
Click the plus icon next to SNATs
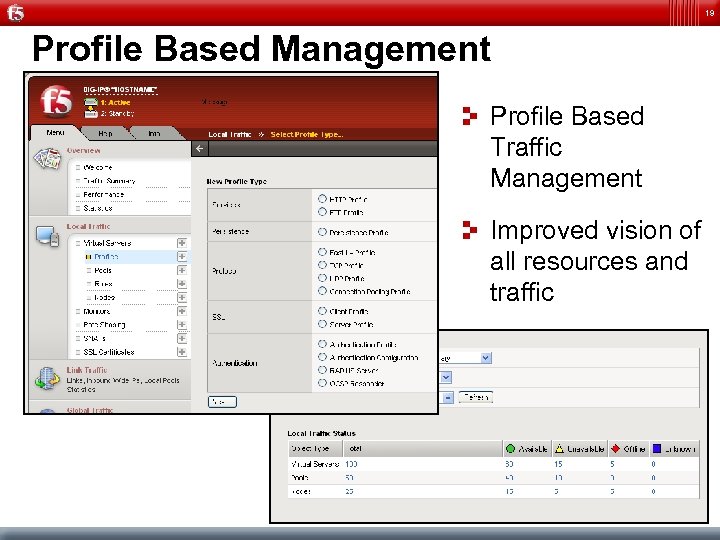[x=182, y=338]
